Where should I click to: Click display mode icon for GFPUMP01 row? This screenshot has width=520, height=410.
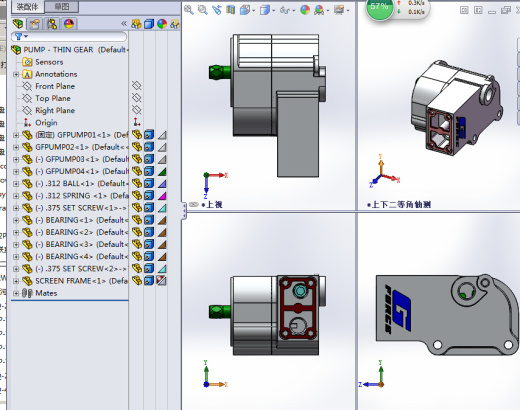click(149, 135)
